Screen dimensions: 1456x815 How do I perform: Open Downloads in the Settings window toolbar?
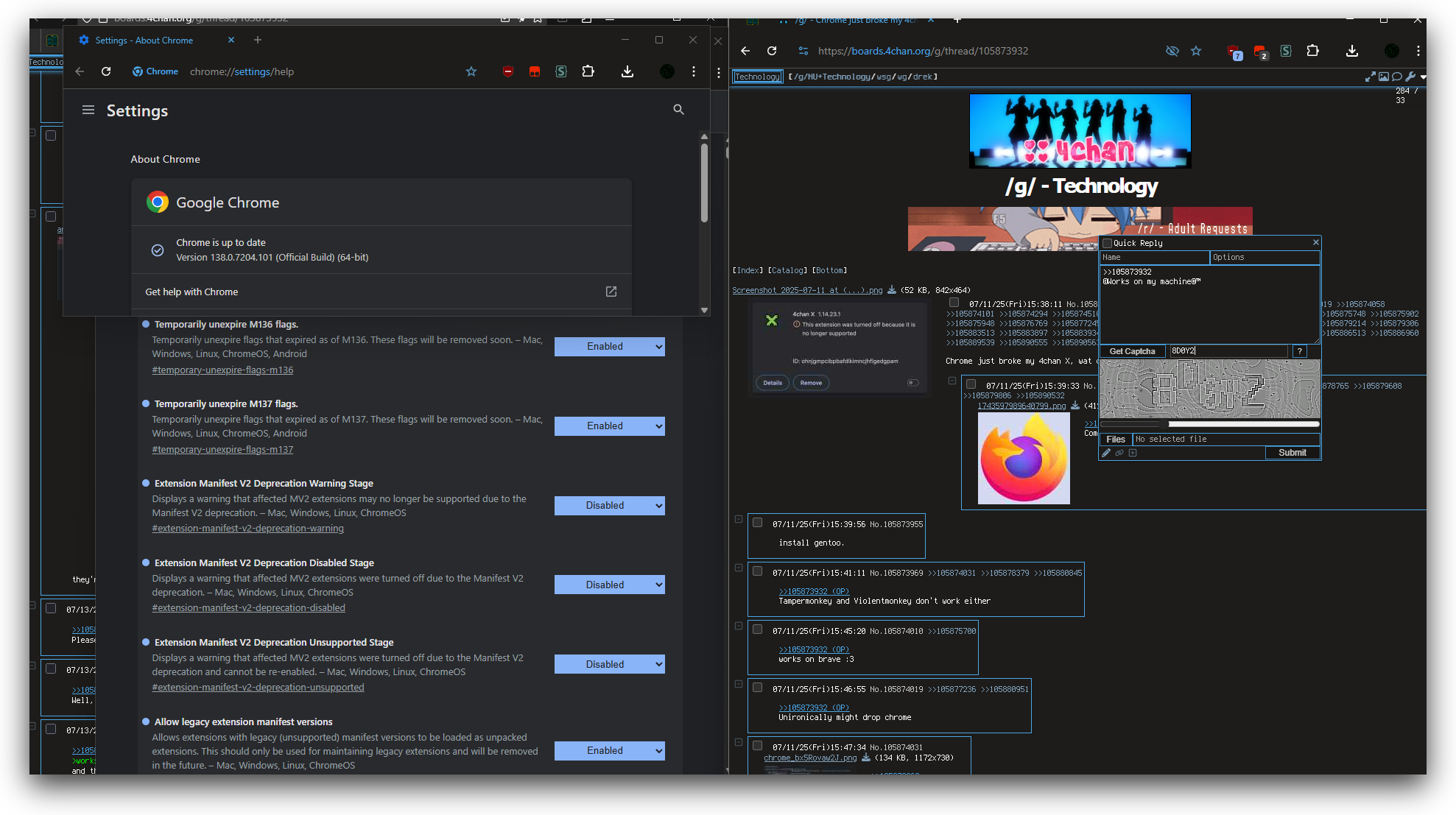[x=627, y=71]
